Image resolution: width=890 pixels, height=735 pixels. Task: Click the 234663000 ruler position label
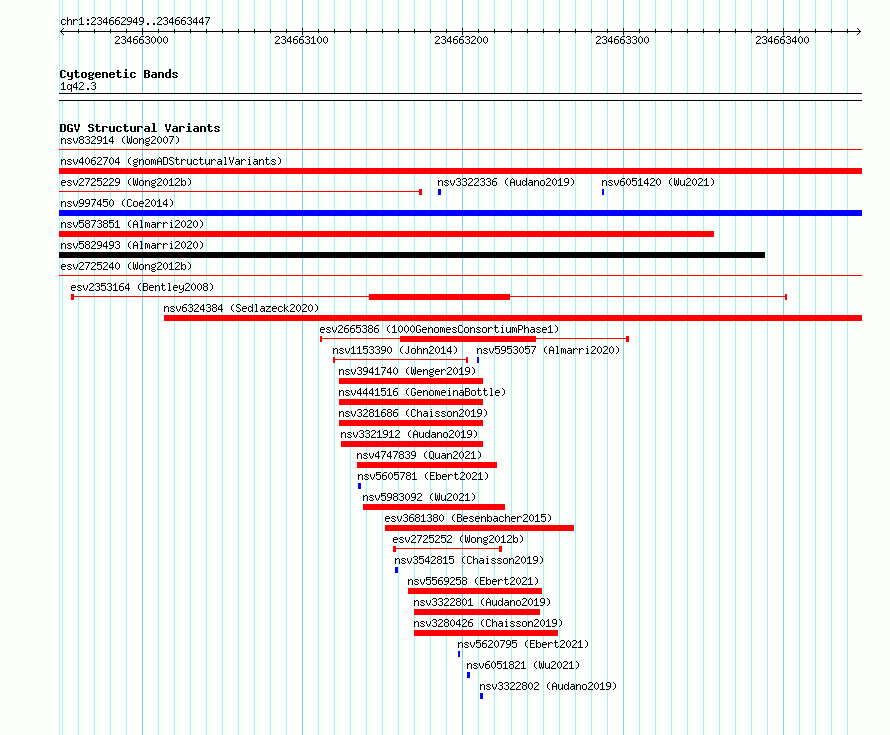pos(141,40)
